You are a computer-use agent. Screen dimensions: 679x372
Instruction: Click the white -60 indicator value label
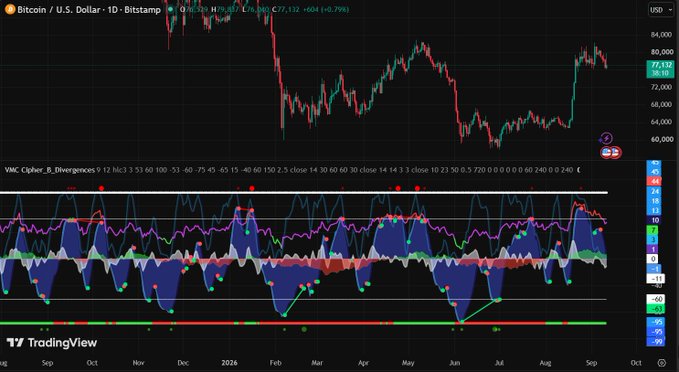coord(656,299)
